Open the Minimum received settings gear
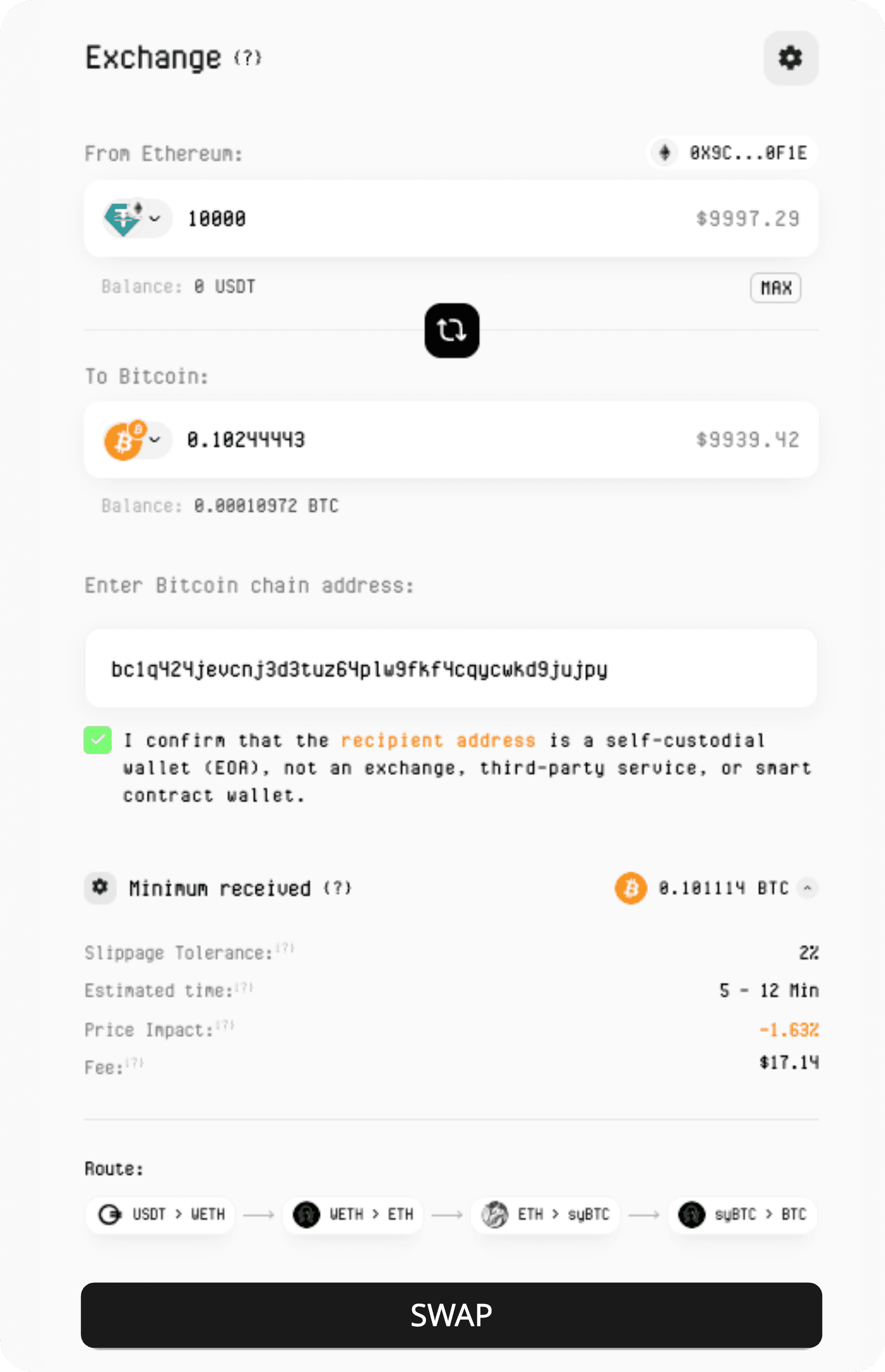This screenshot has height=1372, width=885. tap(99, 888)
